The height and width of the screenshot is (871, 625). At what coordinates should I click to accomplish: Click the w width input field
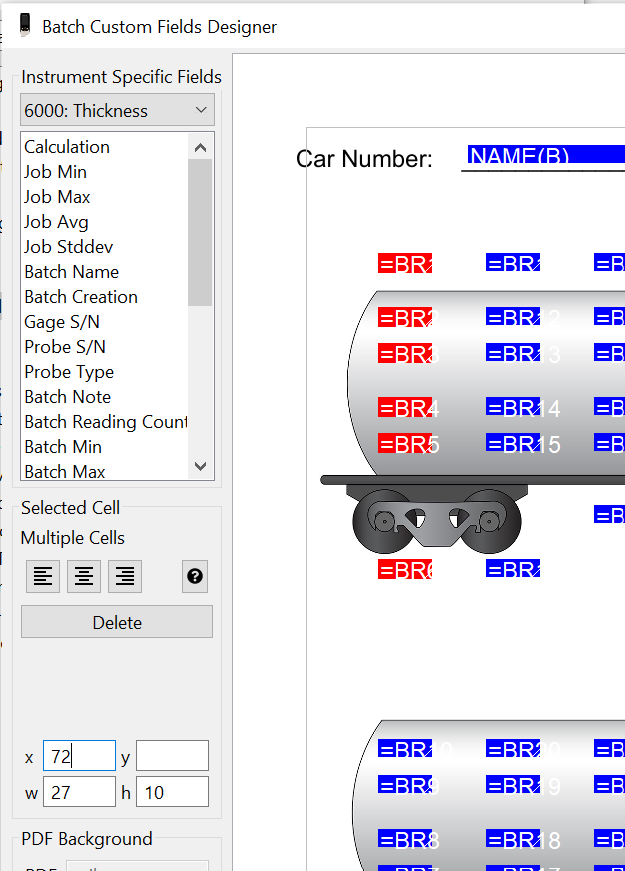(x=79, y=791)
